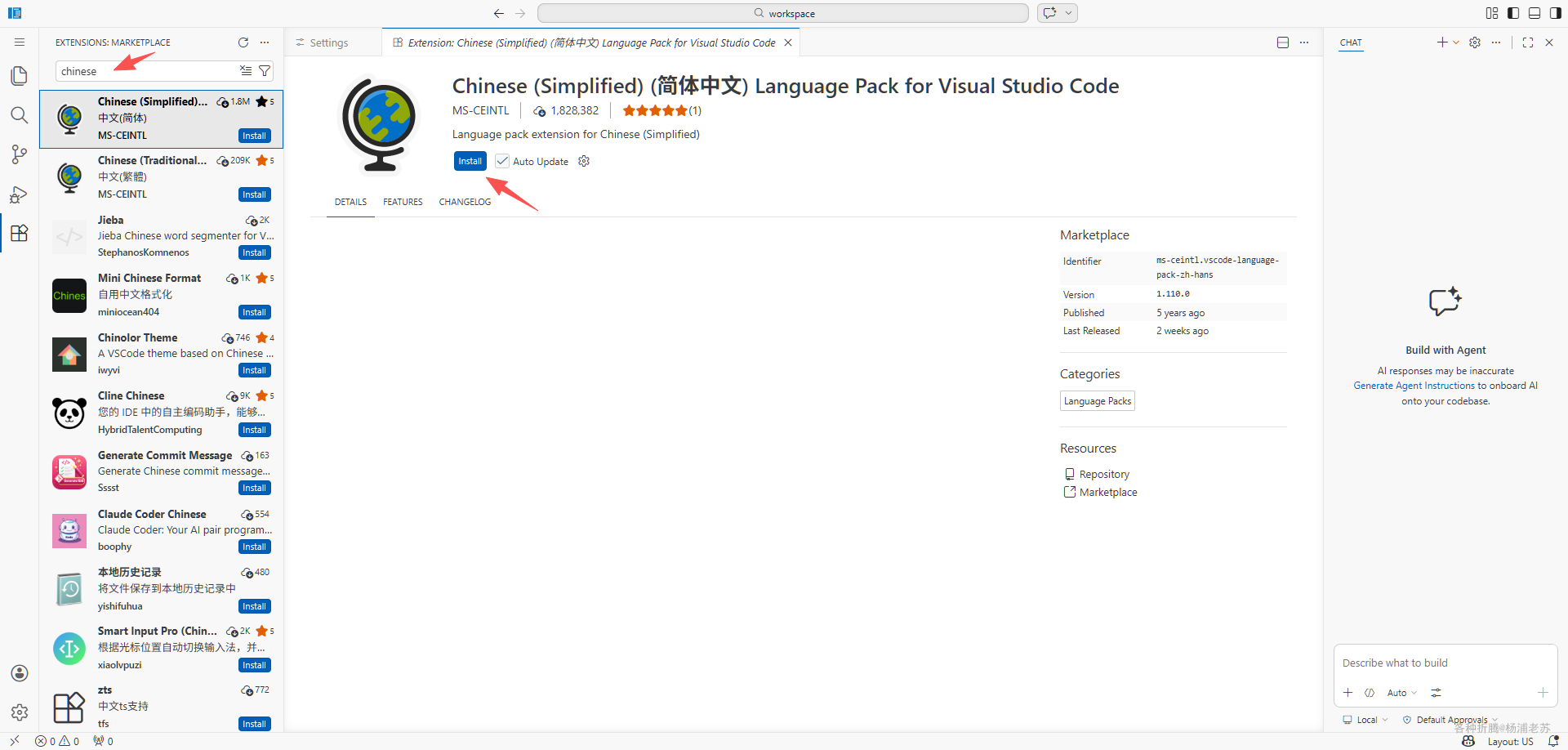
Task: Open the Auto model picker dropdown
Action: (1401, 693)
